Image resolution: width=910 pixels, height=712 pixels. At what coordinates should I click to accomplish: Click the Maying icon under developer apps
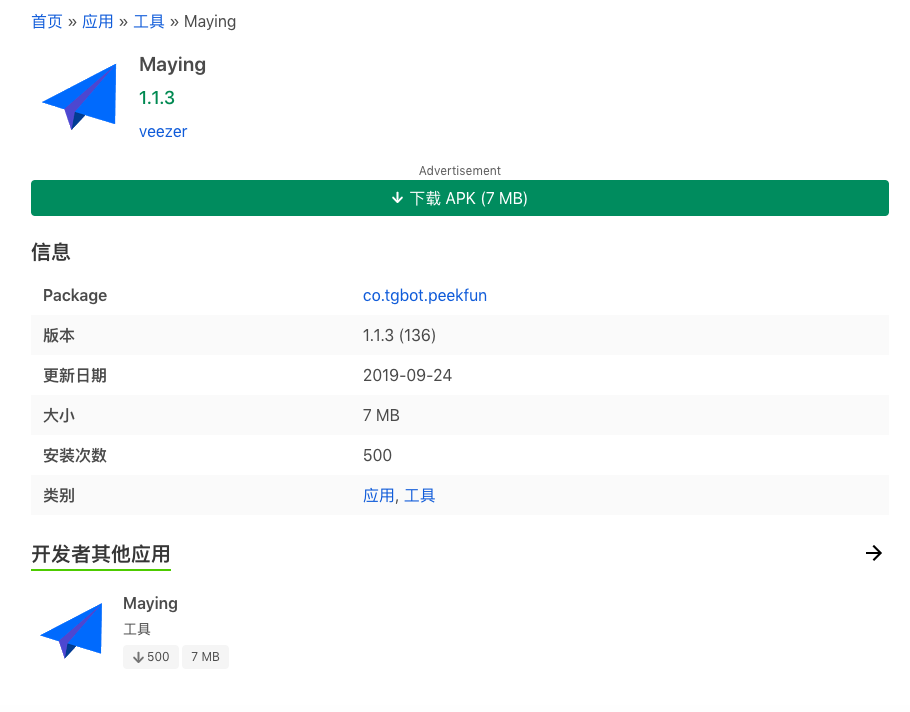click(71, 631)
